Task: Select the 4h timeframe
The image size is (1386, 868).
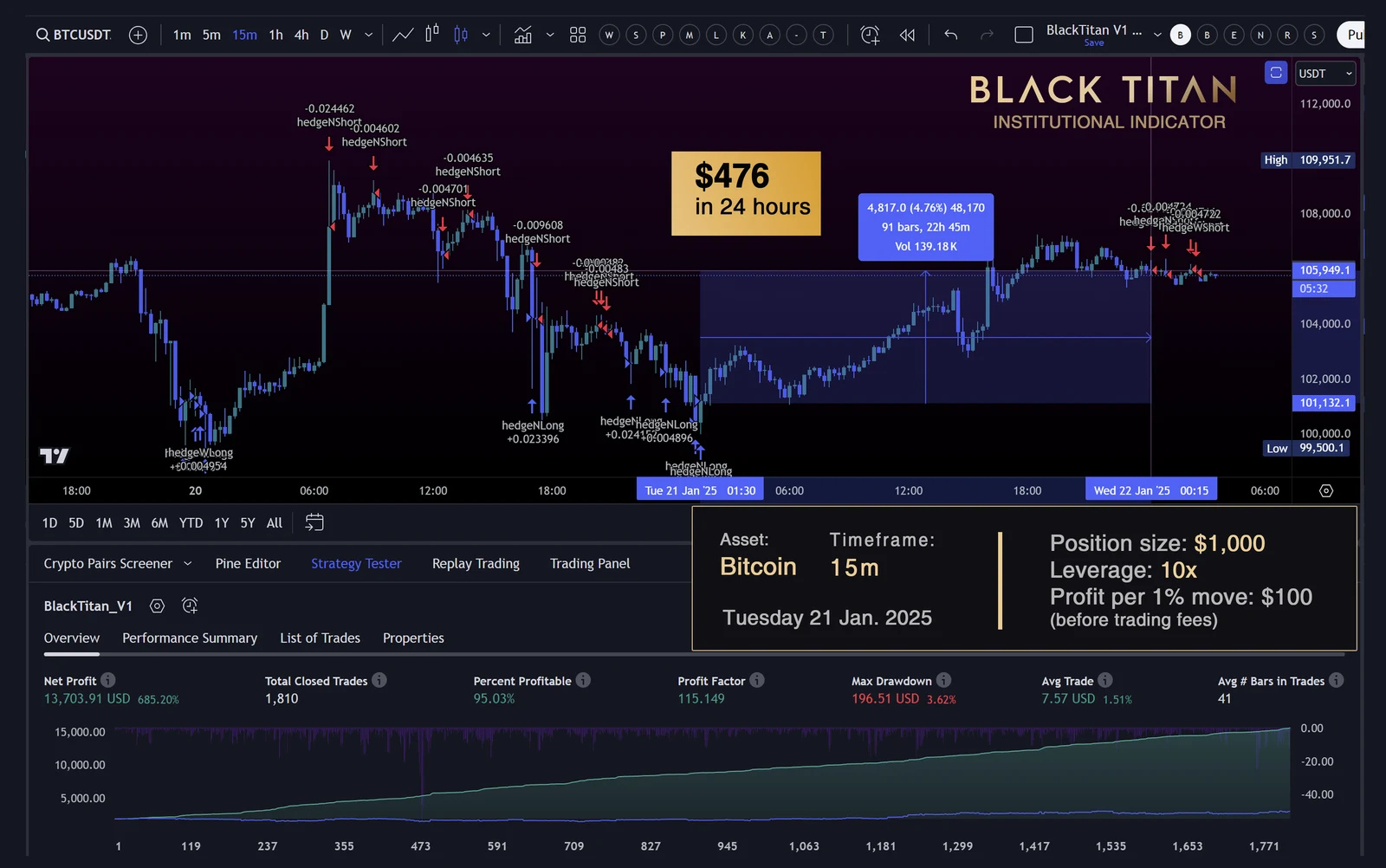Action: (x=301, y=35)
